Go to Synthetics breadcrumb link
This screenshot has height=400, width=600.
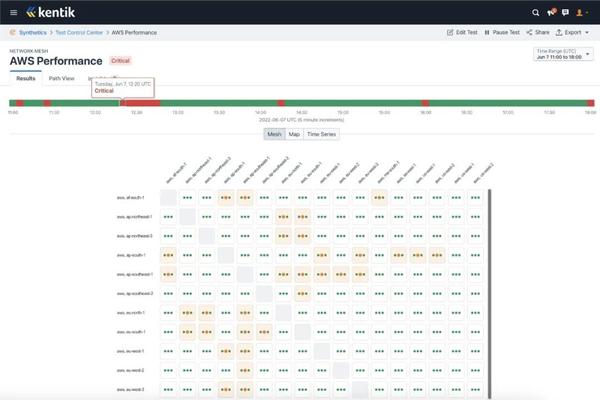click(33, 33)
